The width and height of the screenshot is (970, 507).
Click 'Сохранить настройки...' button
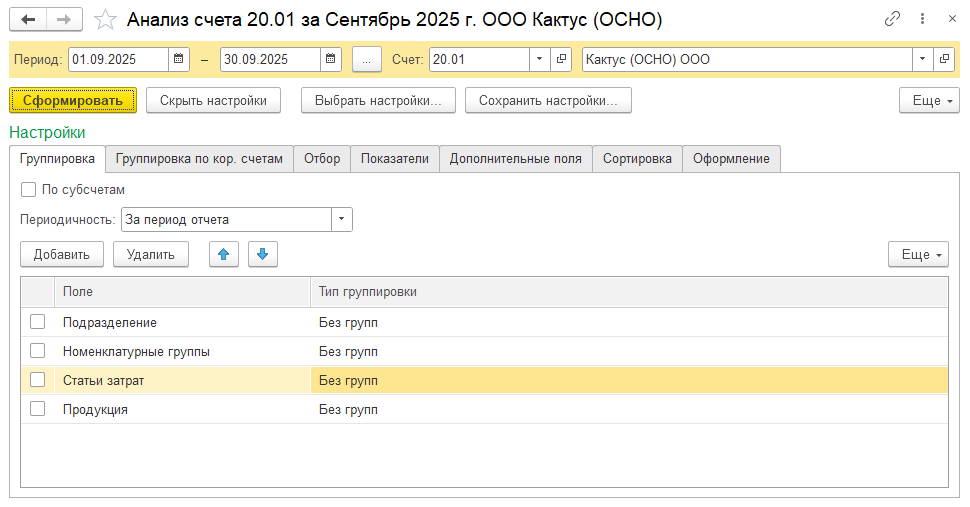555,100
